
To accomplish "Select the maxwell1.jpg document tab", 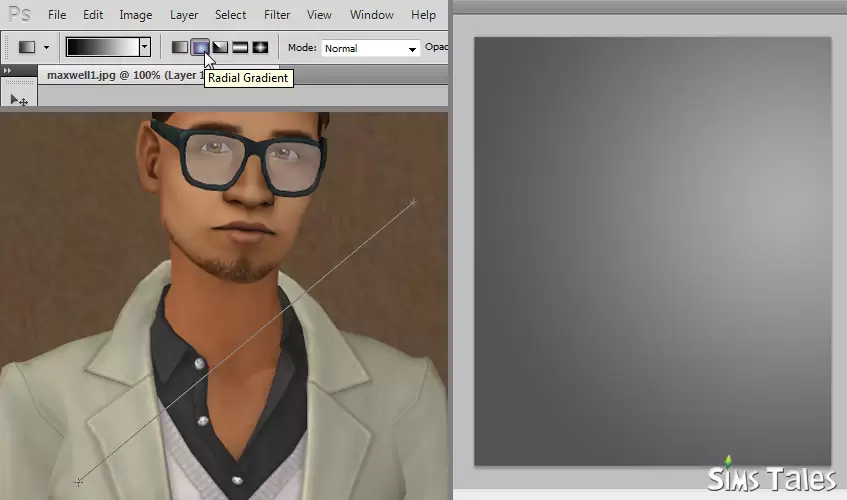I will [124, 75].
